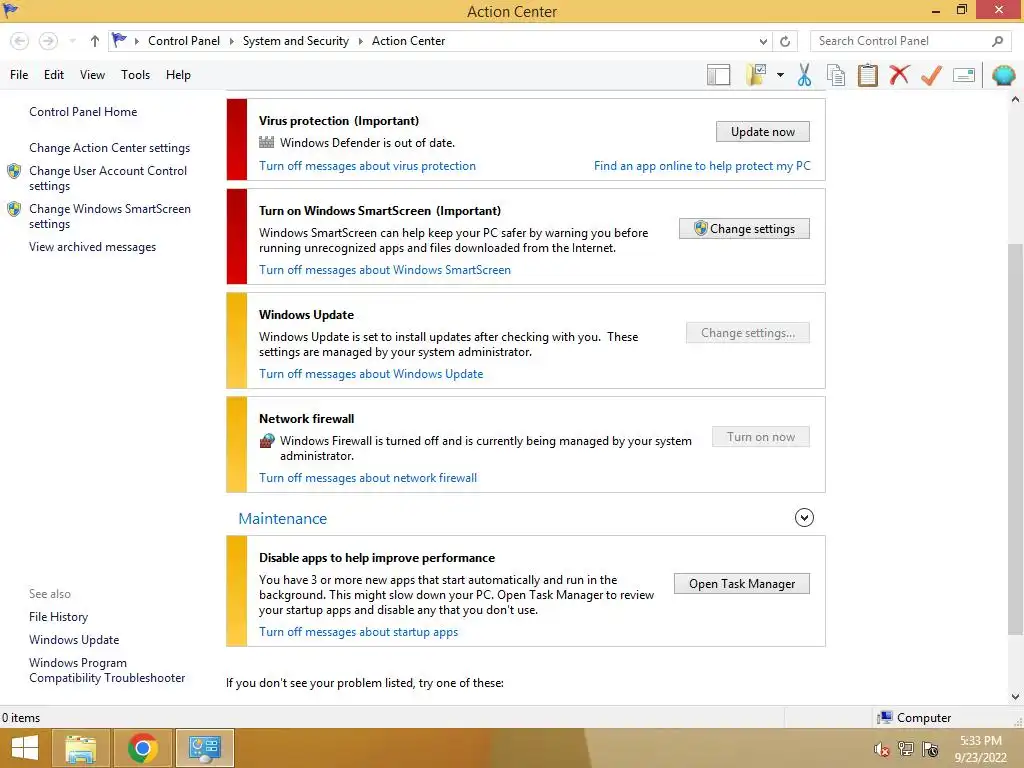Open File Explorer from taskbar
Viewport: 1024px width, 768px height.
tap(80, 748)
